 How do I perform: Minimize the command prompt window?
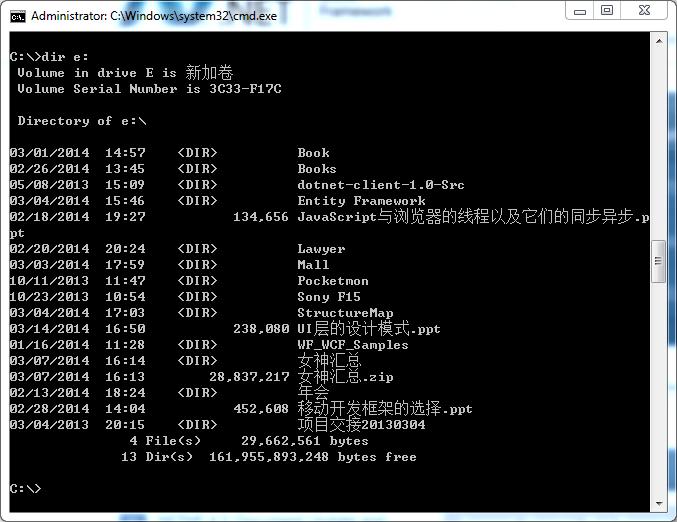tap(580, 11)
